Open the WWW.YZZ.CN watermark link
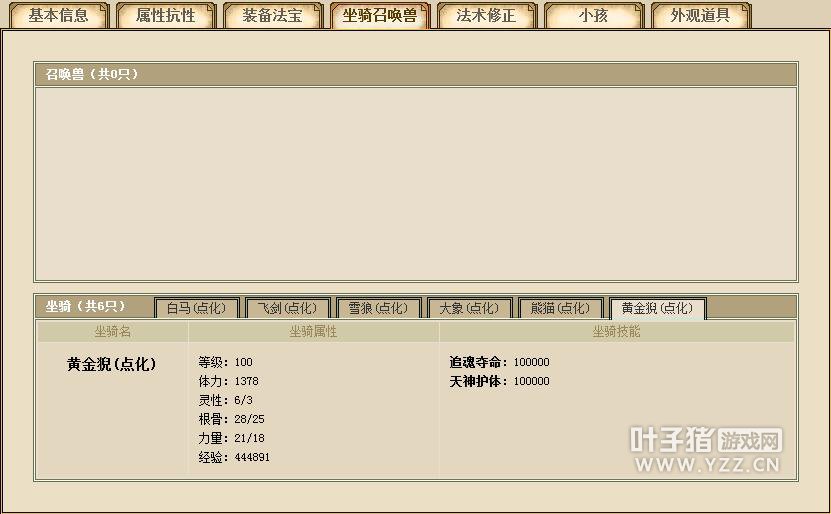 pos(705,465)
